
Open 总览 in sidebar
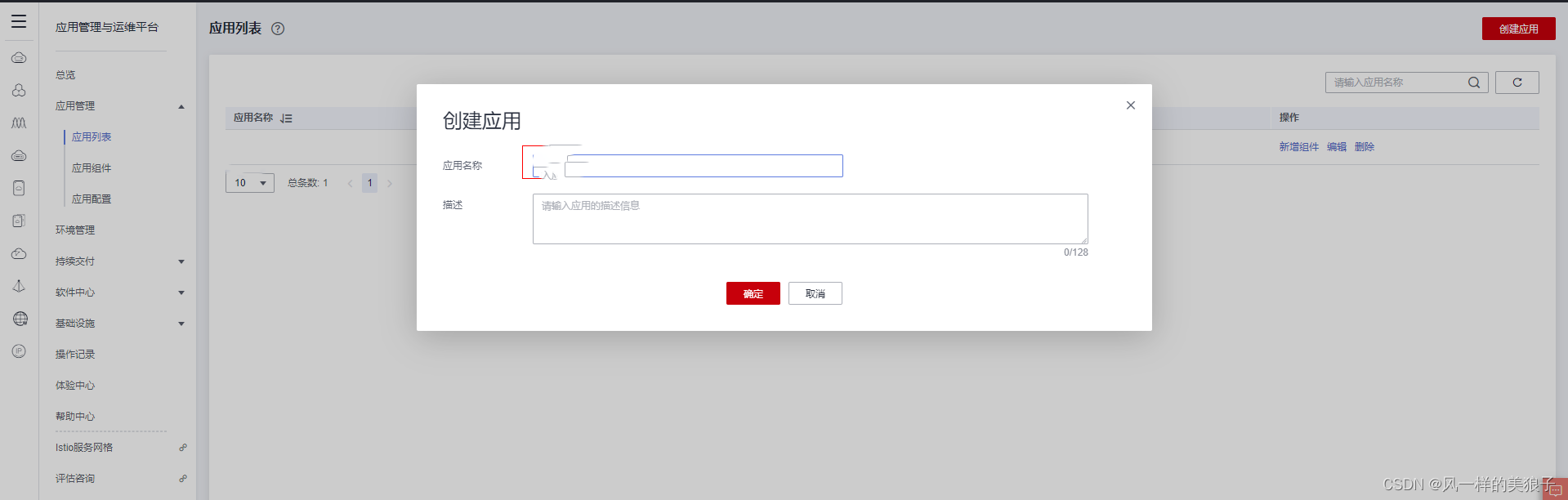[x=65, y=75]
